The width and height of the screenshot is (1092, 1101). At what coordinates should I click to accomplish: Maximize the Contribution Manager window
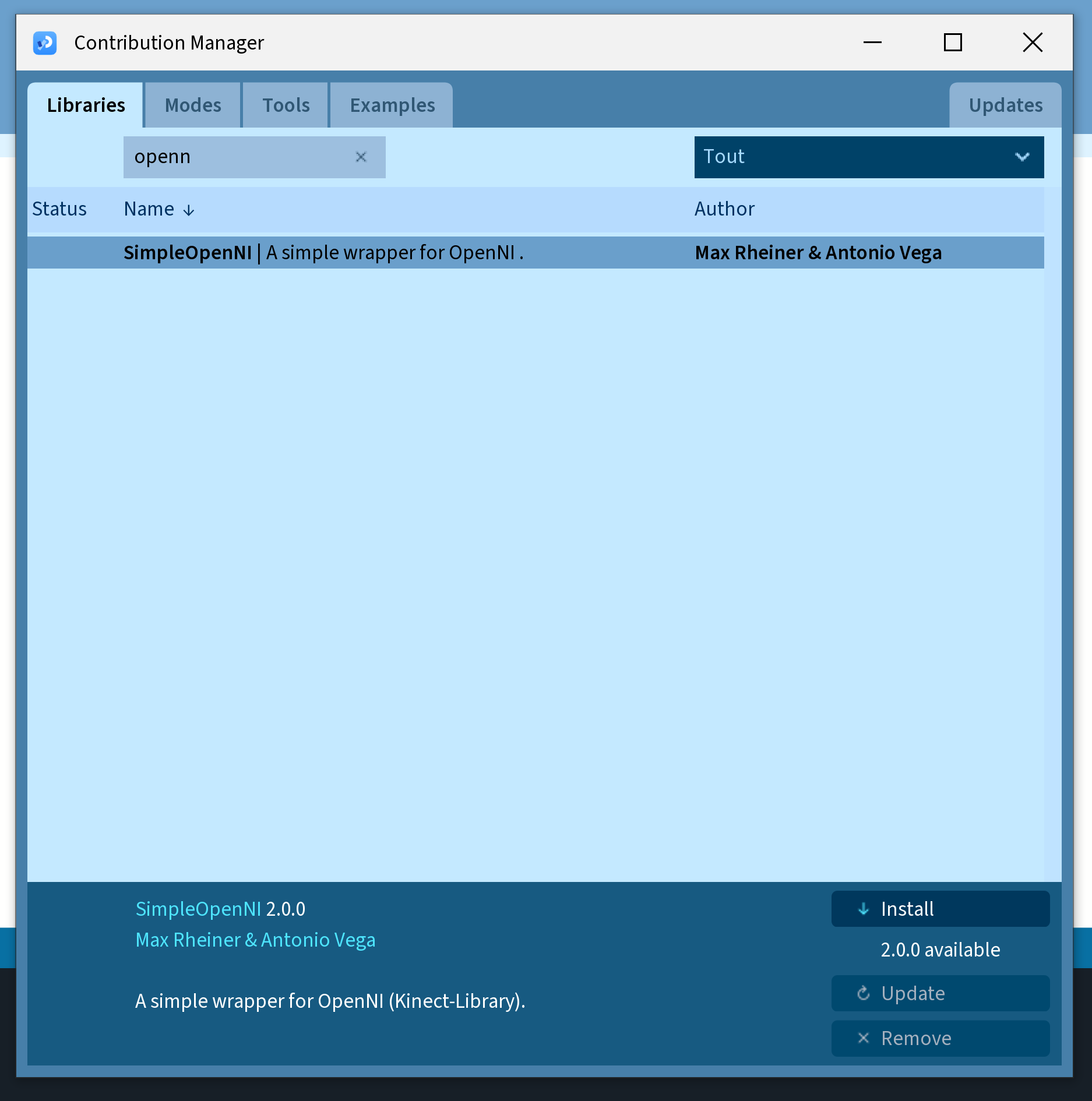tap(952, 43)
